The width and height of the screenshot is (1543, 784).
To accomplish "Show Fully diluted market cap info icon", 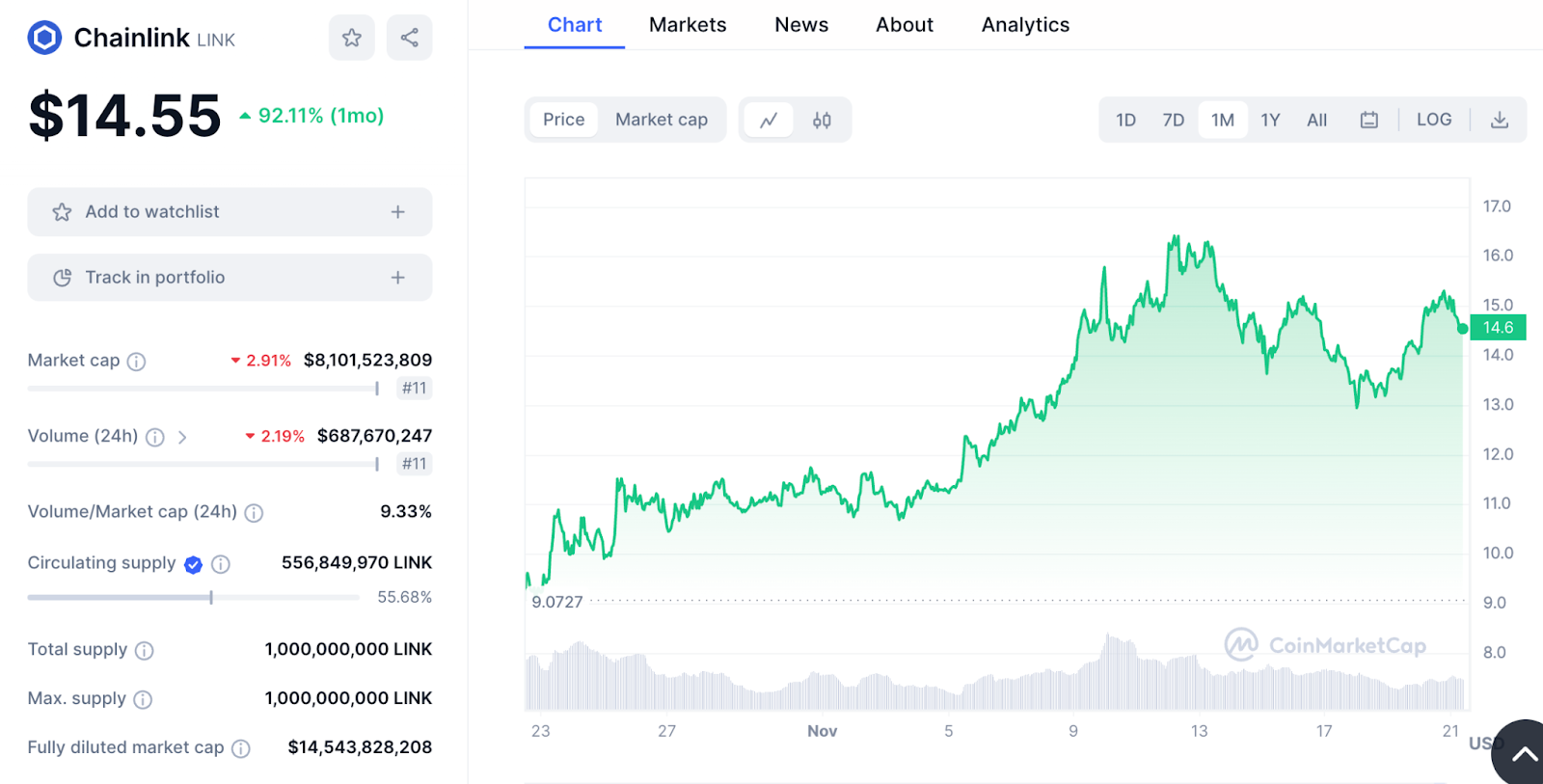I will click(x=241, y=748).
